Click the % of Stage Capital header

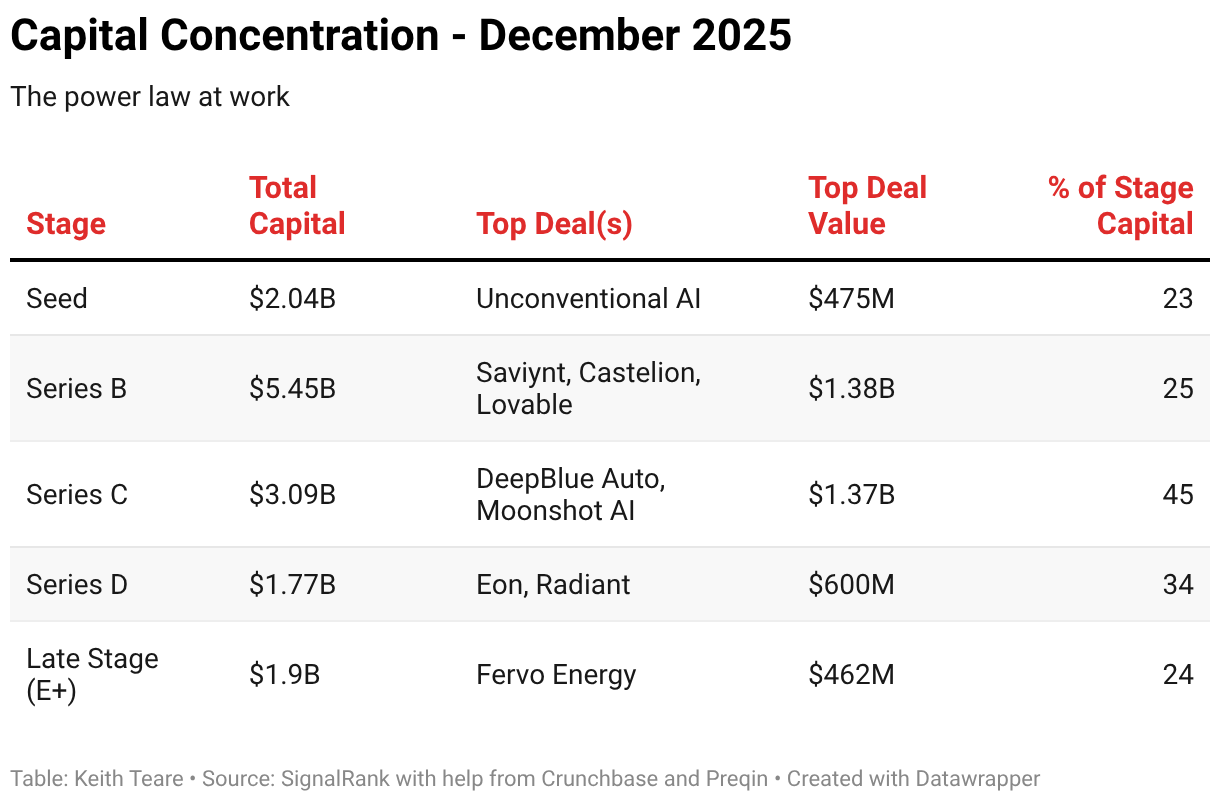click(x=1120, y=206)
